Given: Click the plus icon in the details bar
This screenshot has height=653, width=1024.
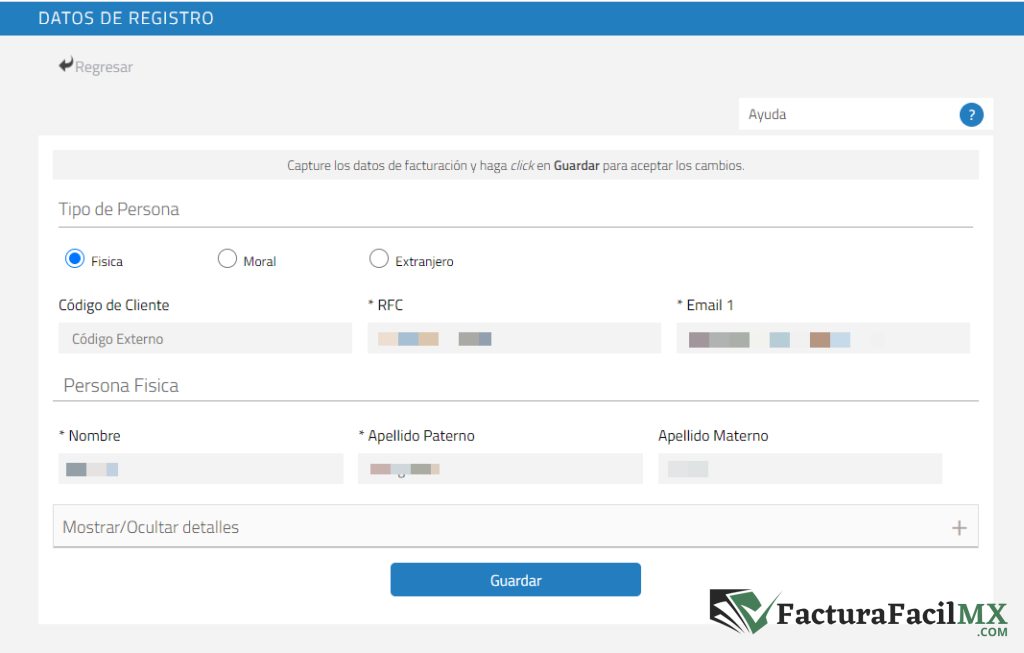Looking at the screenshot, I should coord(958,528).
